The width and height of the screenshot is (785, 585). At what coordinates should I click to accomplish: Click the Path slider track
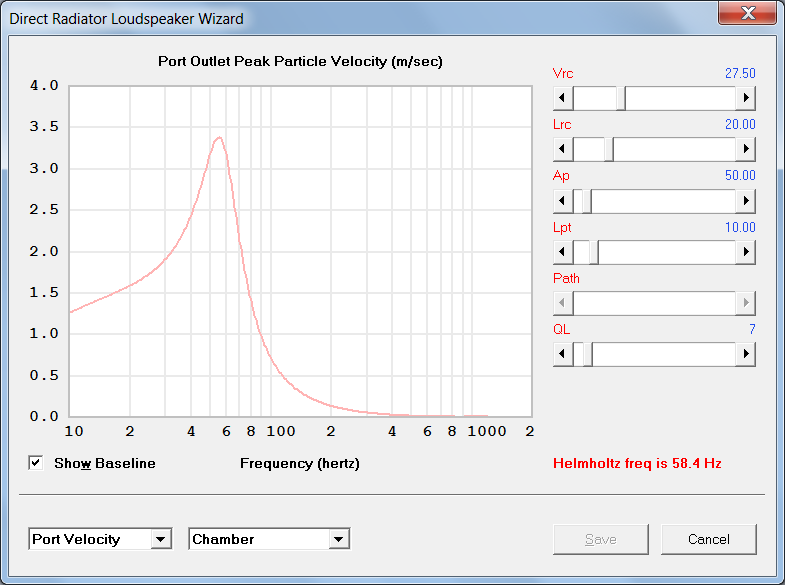click(x=654, y=303)
